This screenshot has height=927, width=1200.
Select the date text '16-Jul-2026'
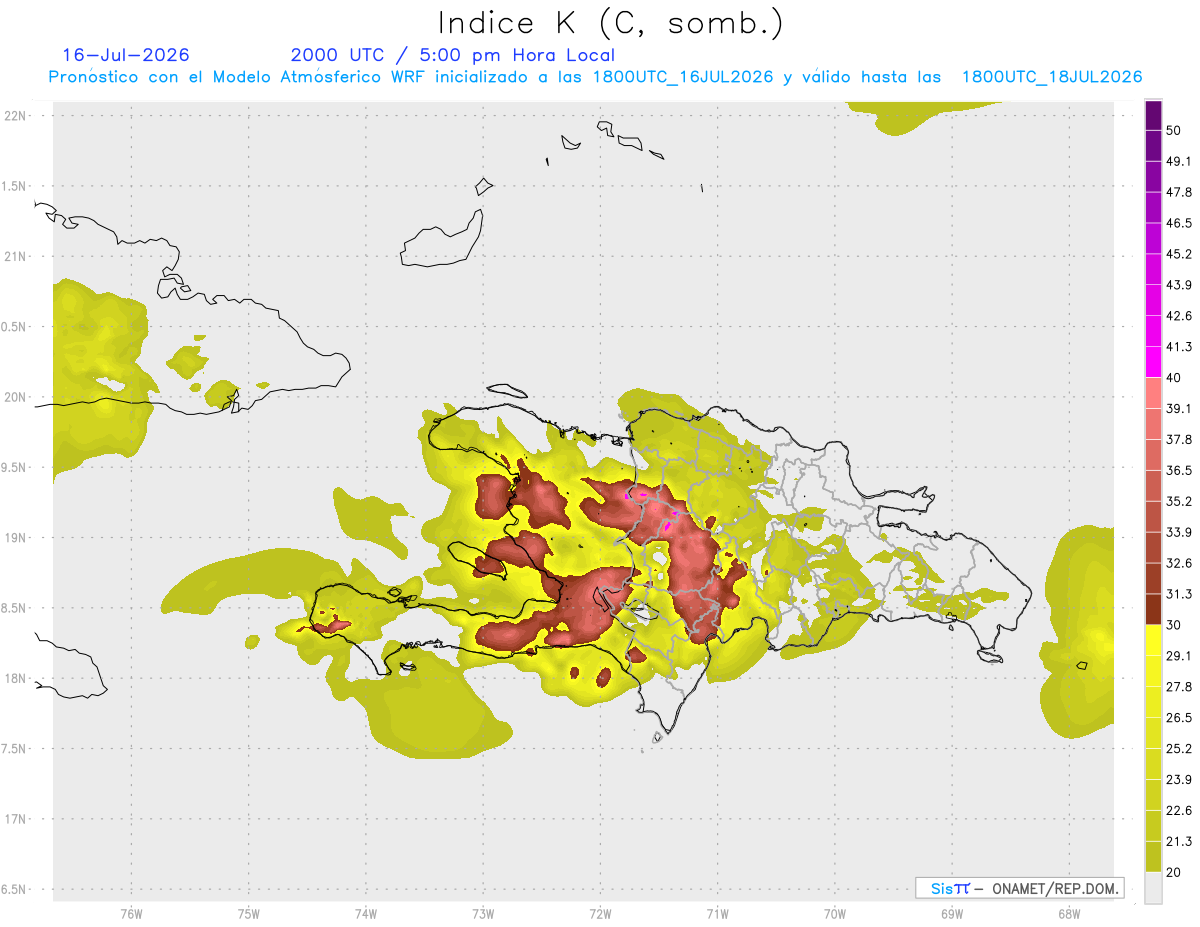pyautogui.click(x=126, y=55)
